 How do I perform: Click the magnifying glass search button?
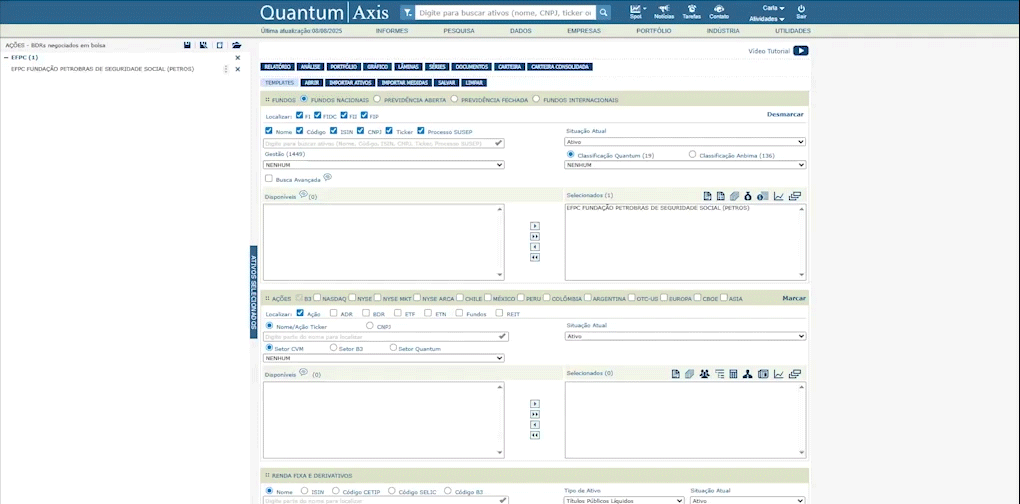tap(604, 12)
